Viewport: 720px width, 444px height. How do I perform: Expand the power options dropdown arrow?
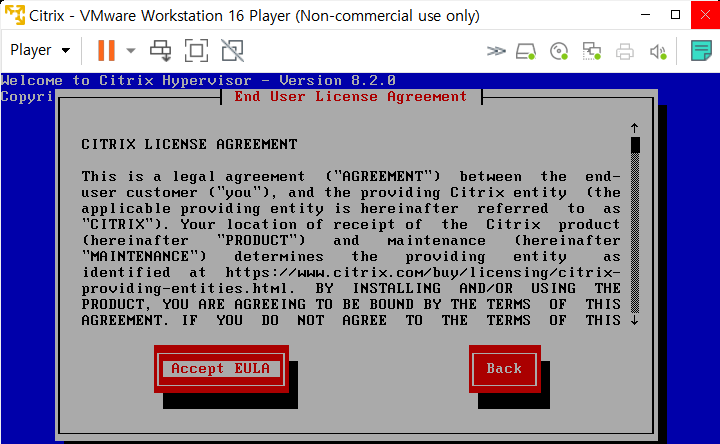click(131, 51)
